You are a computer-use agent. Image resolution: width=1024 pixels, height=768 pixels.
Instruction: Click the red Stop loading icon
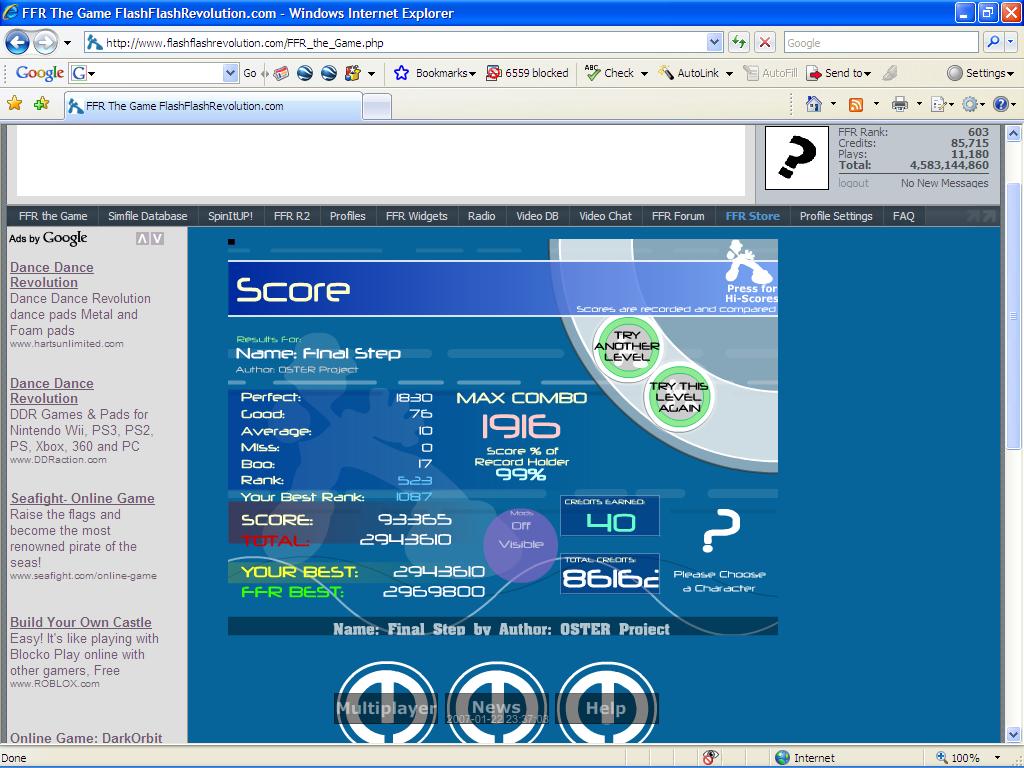[765, 43]
